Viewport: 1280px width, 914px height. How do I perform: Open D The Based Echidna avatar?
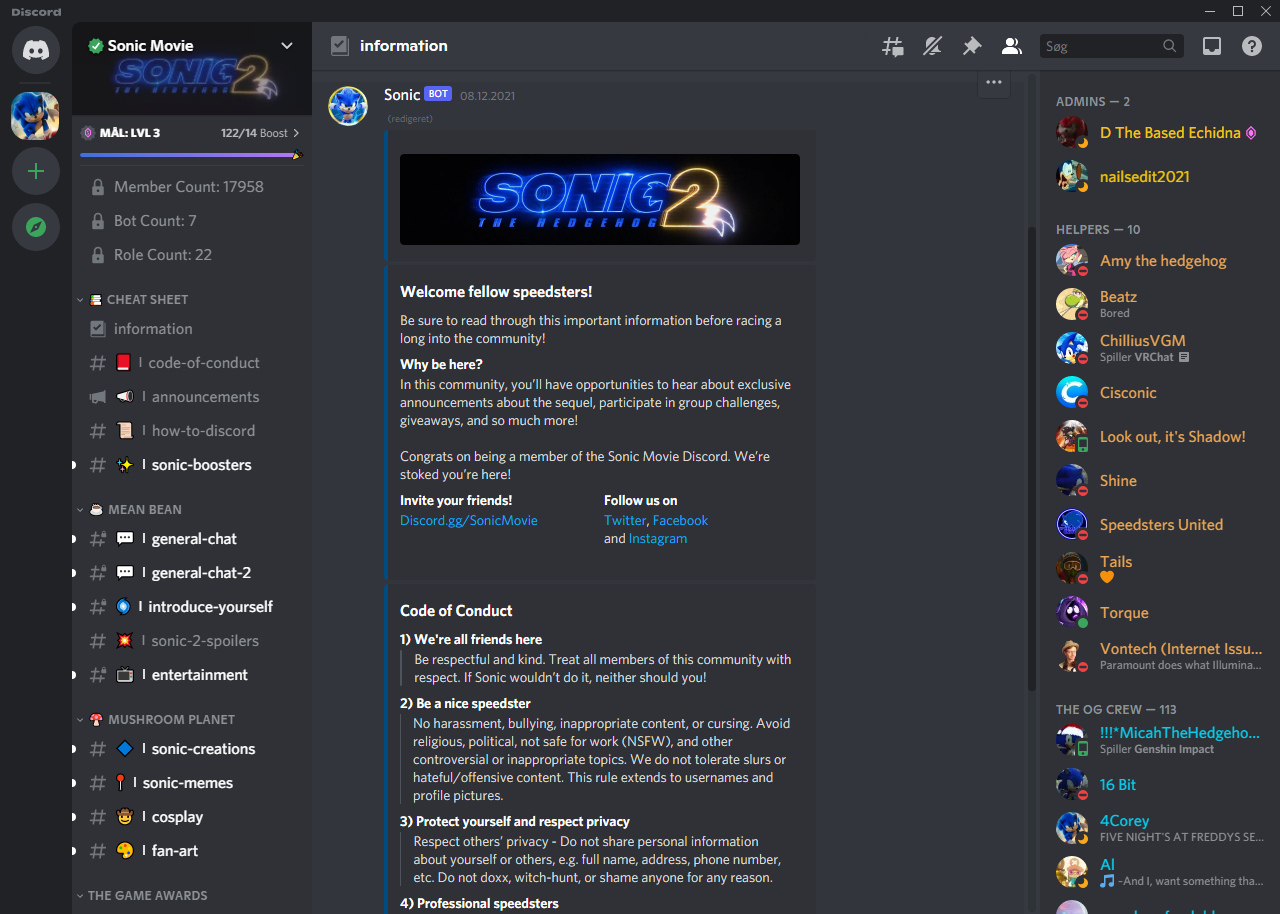pos(1072,132)
